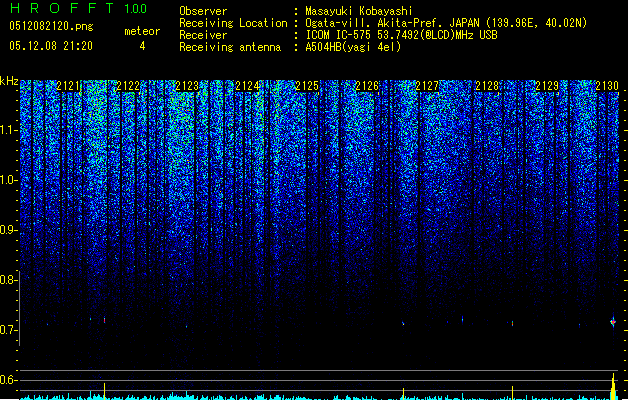Click the 2127 time marker

(x=427, y=86)
